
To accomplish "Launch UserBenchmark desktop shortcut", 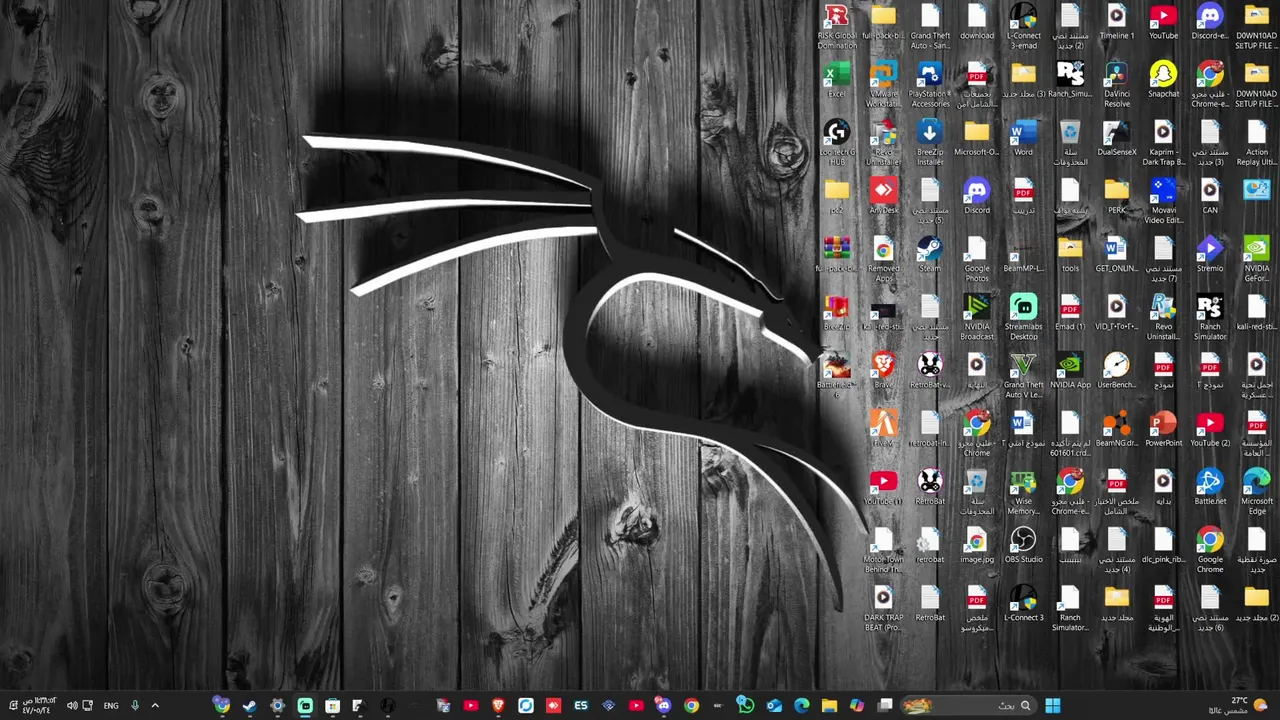I will point(1117,370).
